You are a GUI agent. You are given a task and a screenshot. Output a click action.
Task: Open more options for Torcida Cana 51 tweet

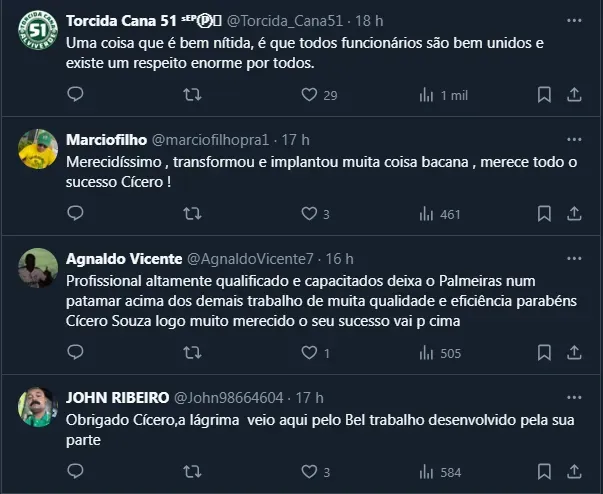coord(574,20)
